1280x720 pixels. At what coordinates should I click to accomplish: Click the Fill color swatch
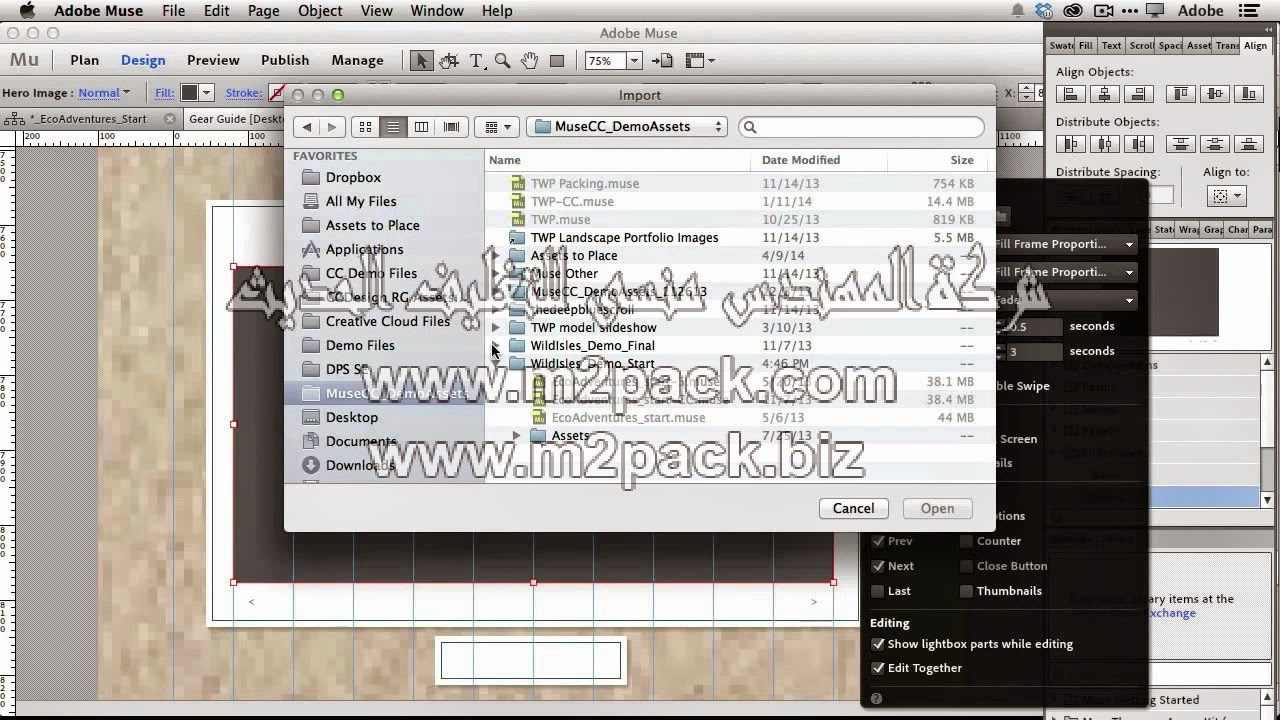pos(189,93)
